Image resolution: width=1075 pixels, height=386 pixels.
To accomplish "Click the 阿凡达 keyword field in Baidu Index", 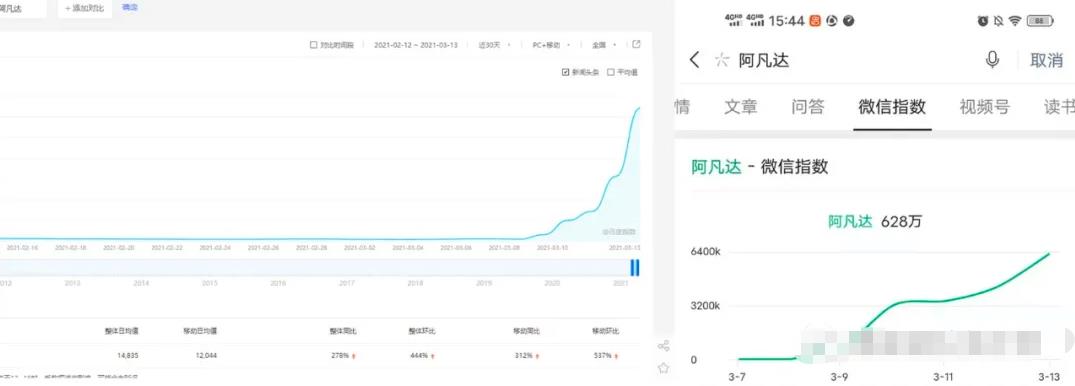I will click(x=23, y=9).
